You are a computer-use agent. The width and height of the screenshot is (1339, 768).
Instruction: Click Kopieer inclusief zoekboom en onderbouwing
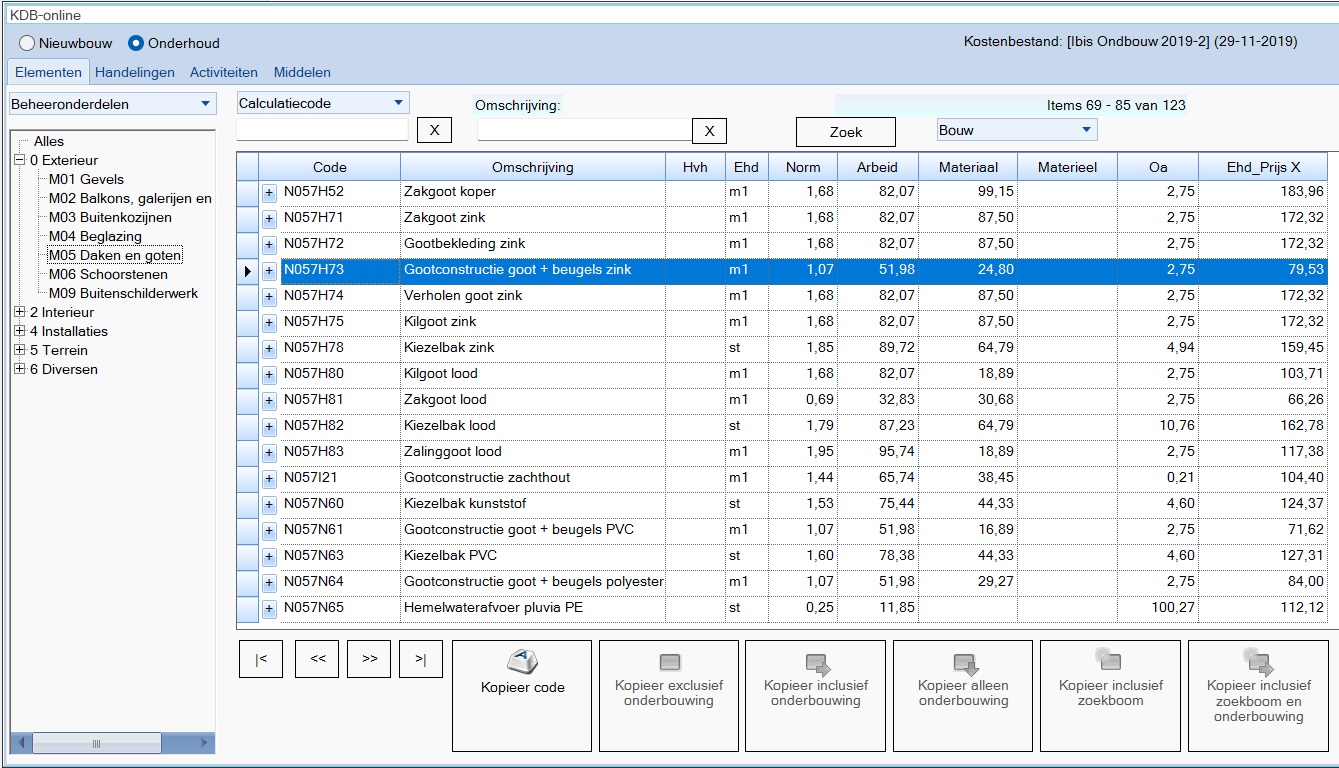(1259, 696)
